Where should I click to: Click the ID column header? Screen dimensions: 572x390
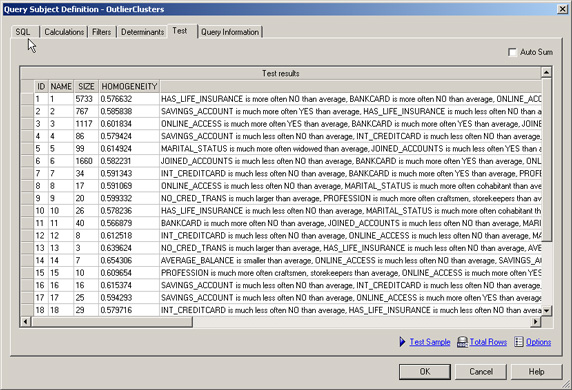click(41, 86)
